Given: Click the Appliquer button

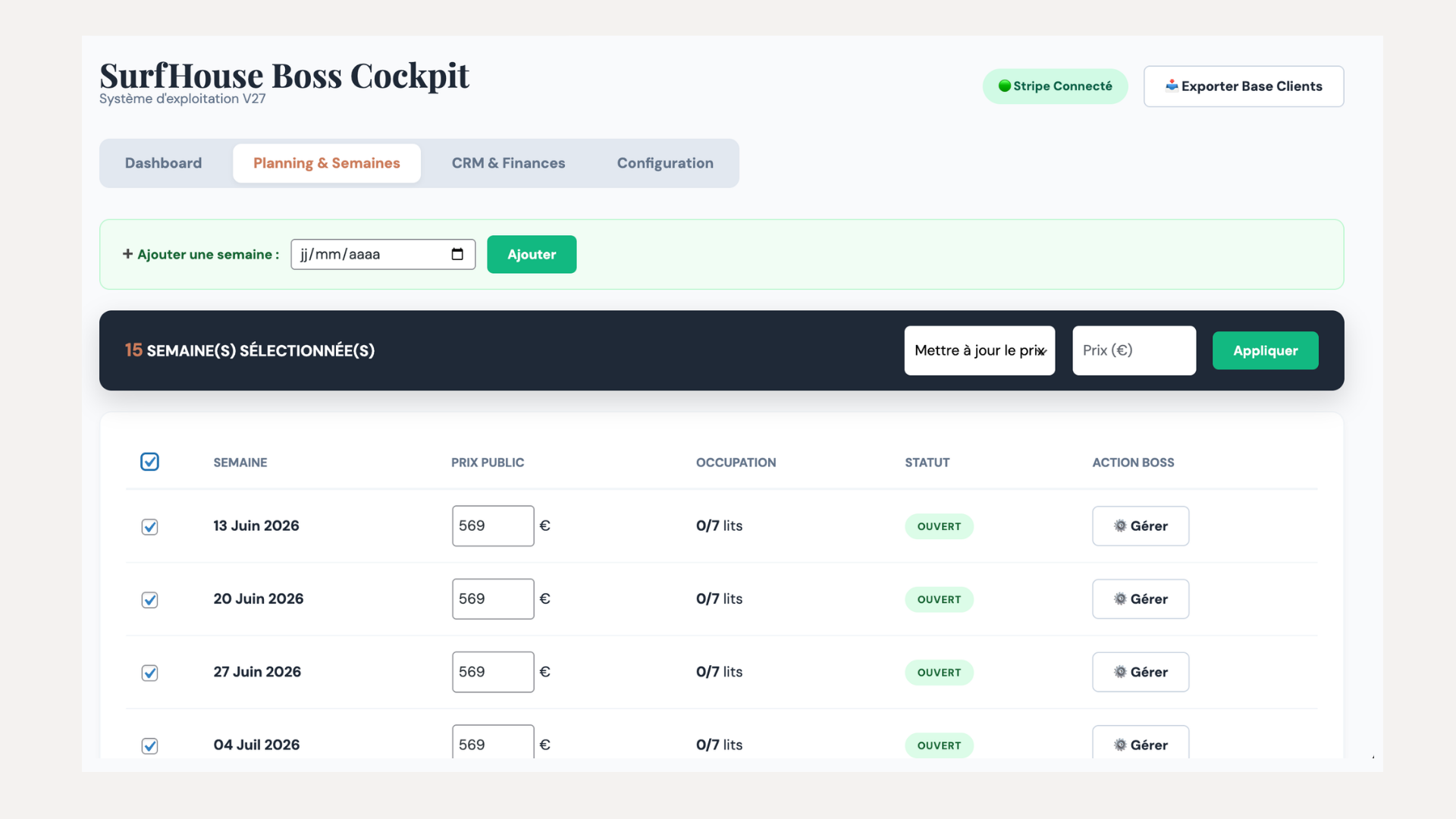Looking at the screenshot, I should pyautogui.click(x=1265, y=350).
